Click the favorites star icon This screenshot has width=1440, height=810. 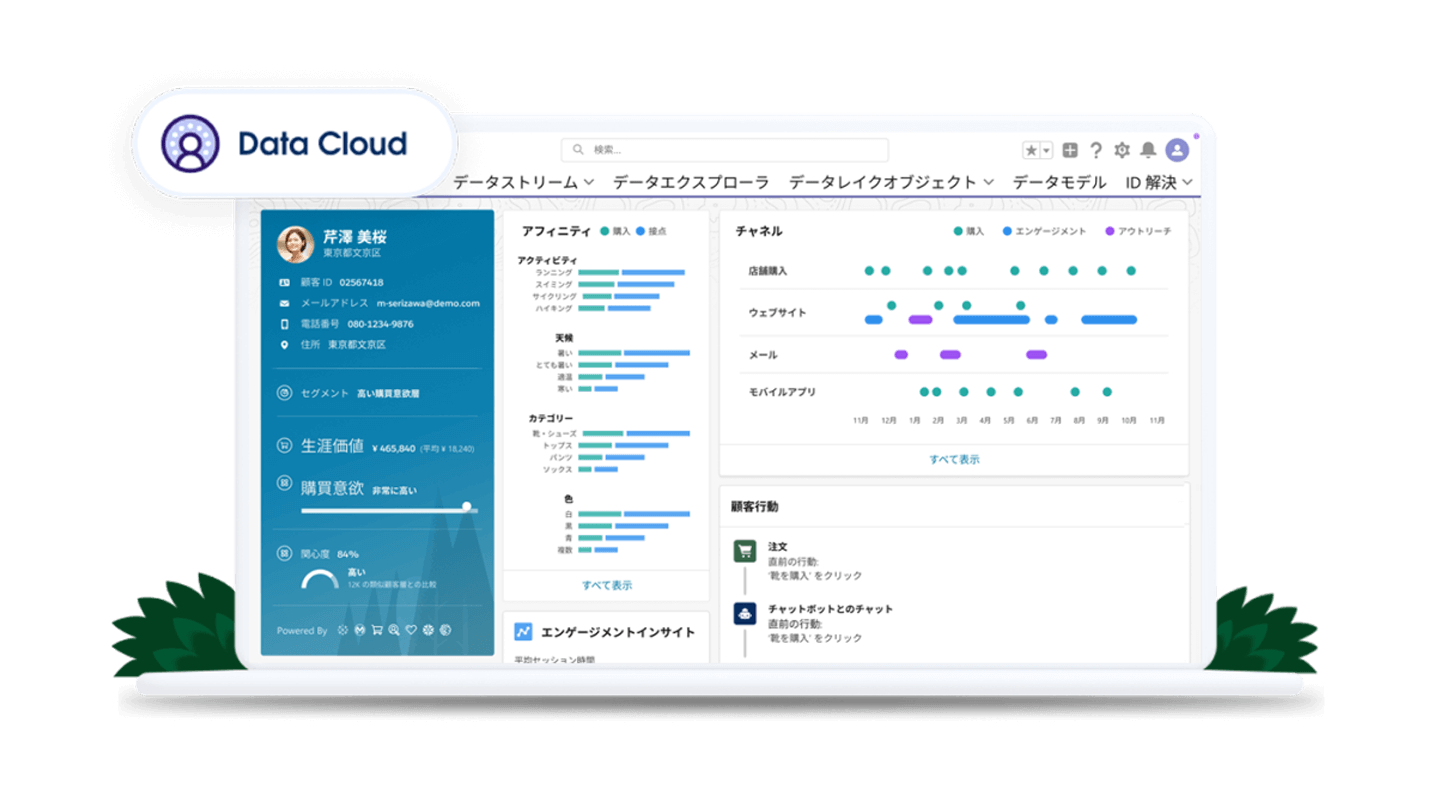(x=1031, y=150)
